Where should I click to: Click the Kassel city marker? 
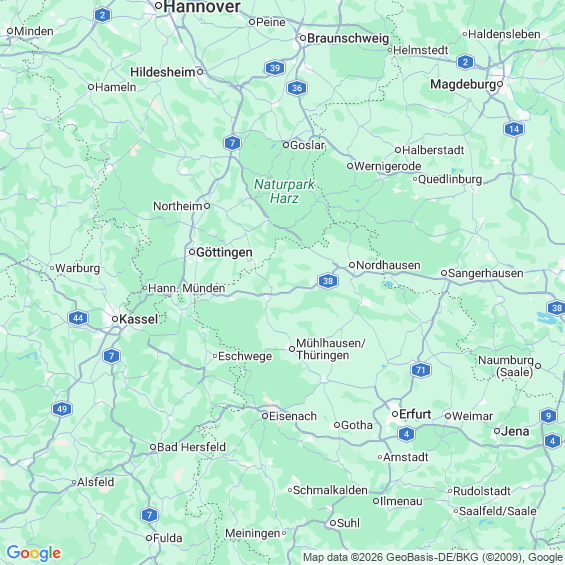point(115,319)
